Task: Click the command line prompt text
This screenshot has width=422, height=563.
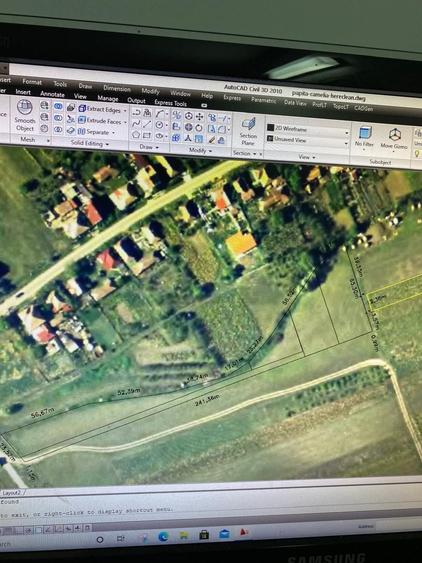Action: pos(86,512)
